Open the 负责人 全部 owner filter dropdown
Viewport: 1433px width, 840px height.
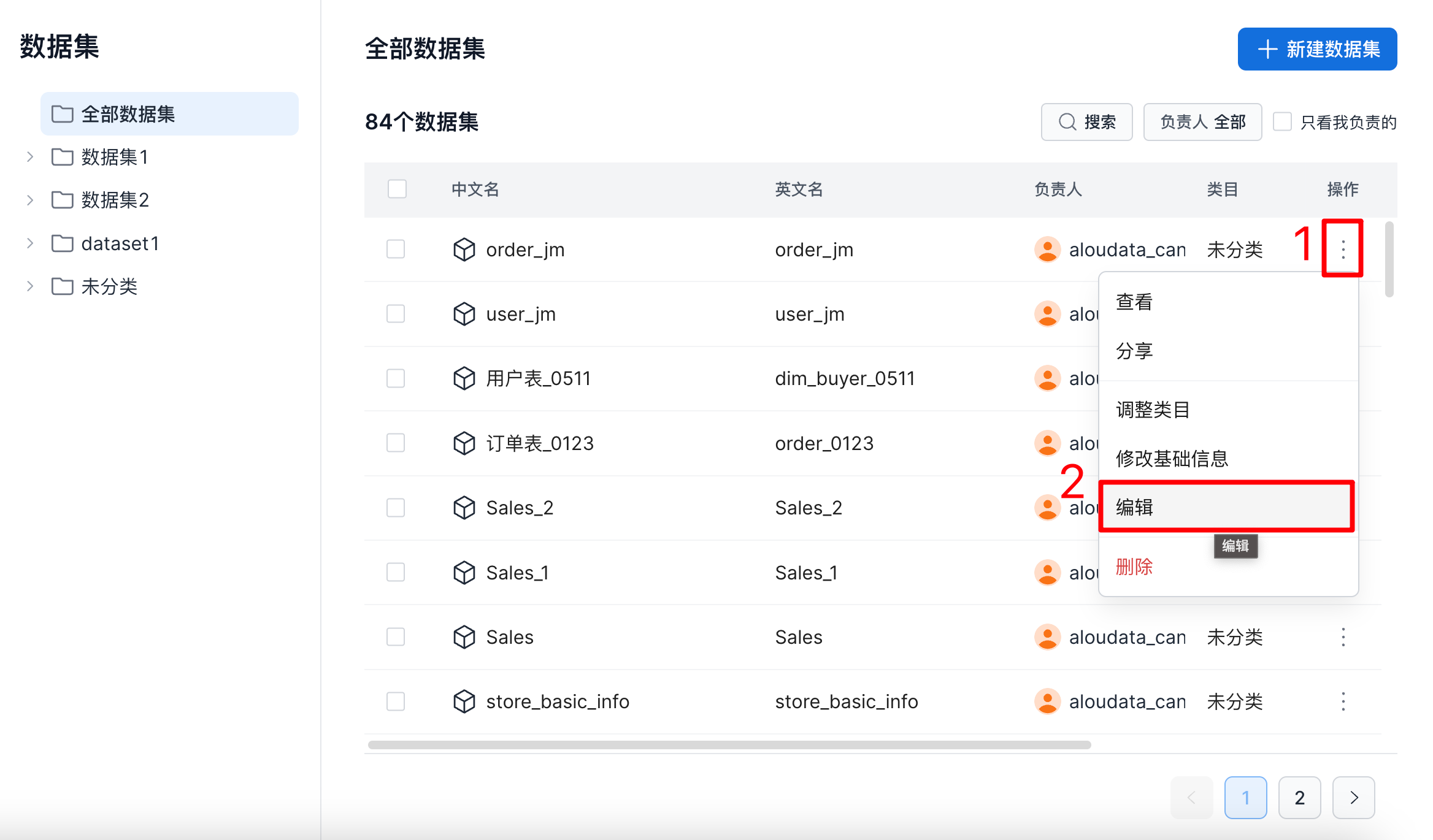point(1202,122)
